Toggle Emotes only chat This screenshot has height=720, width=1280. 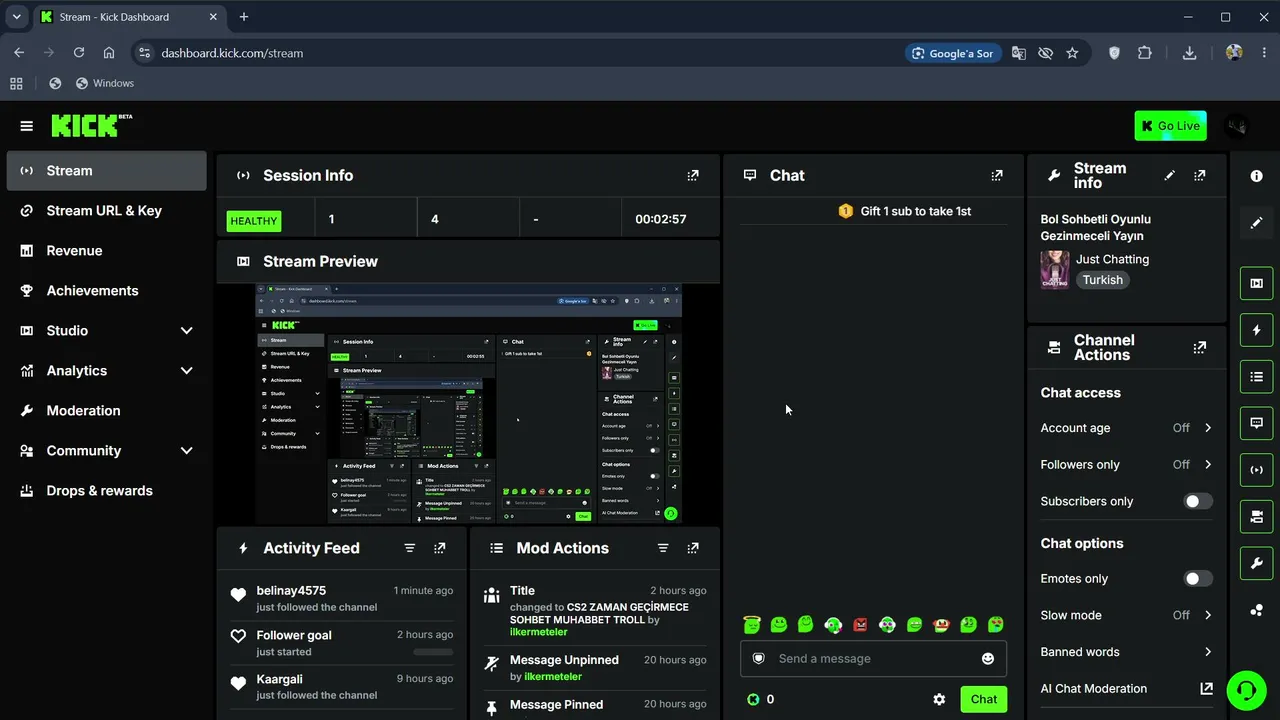pos(1198,578)
